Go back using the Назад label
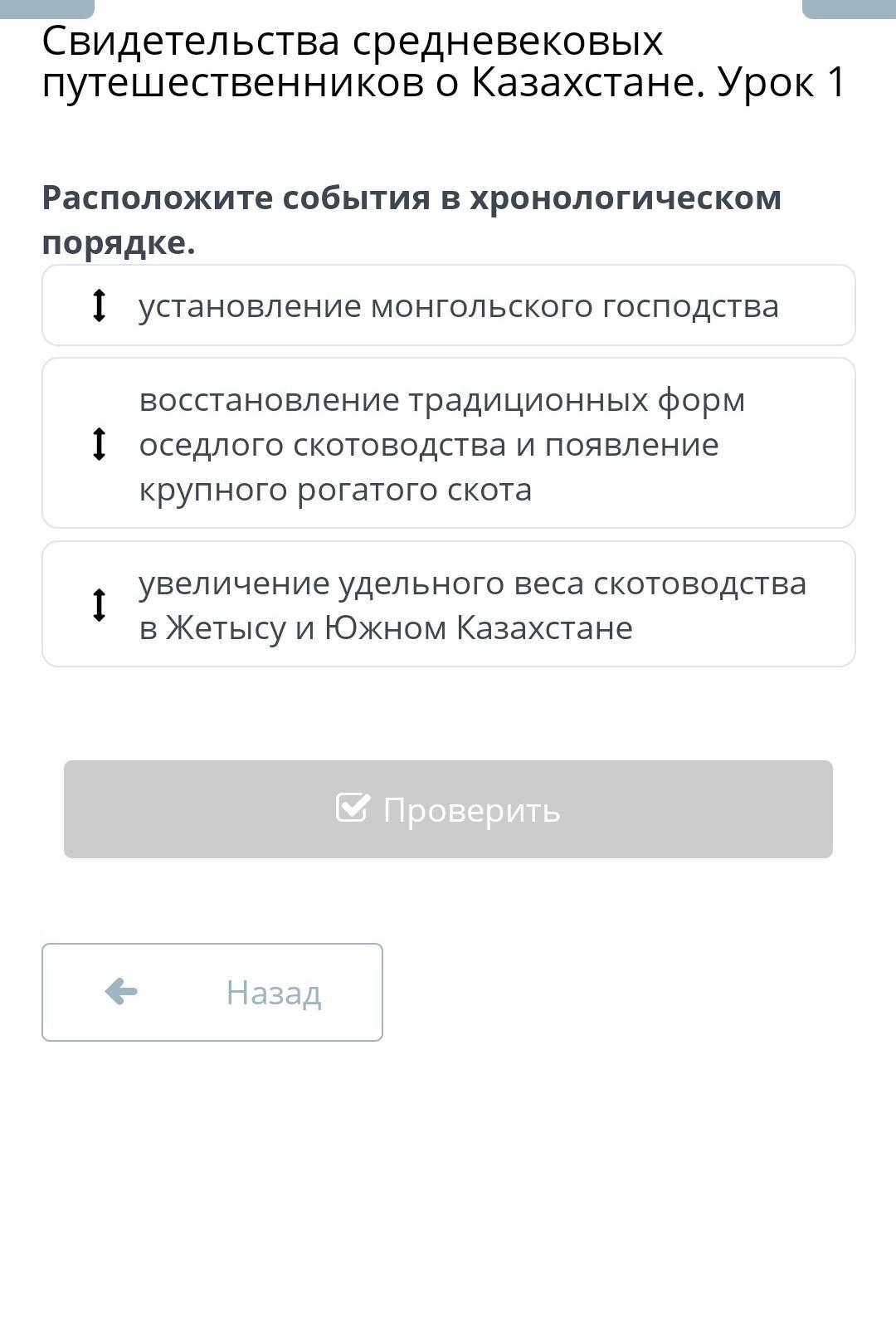Screen dimensions: 896x1338 [x=273, y=993]
